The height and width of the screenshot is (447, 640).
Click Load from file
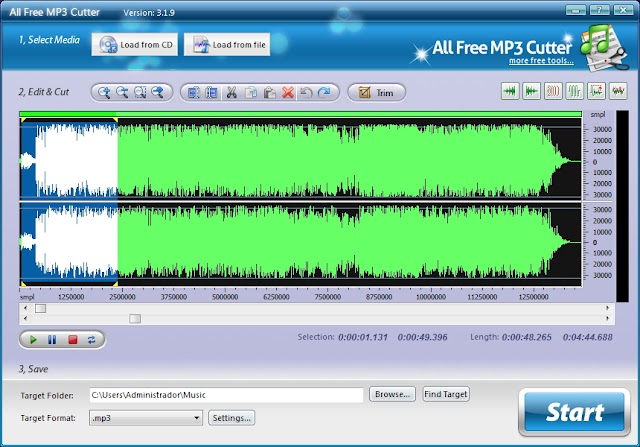click(x=227, y=44)
